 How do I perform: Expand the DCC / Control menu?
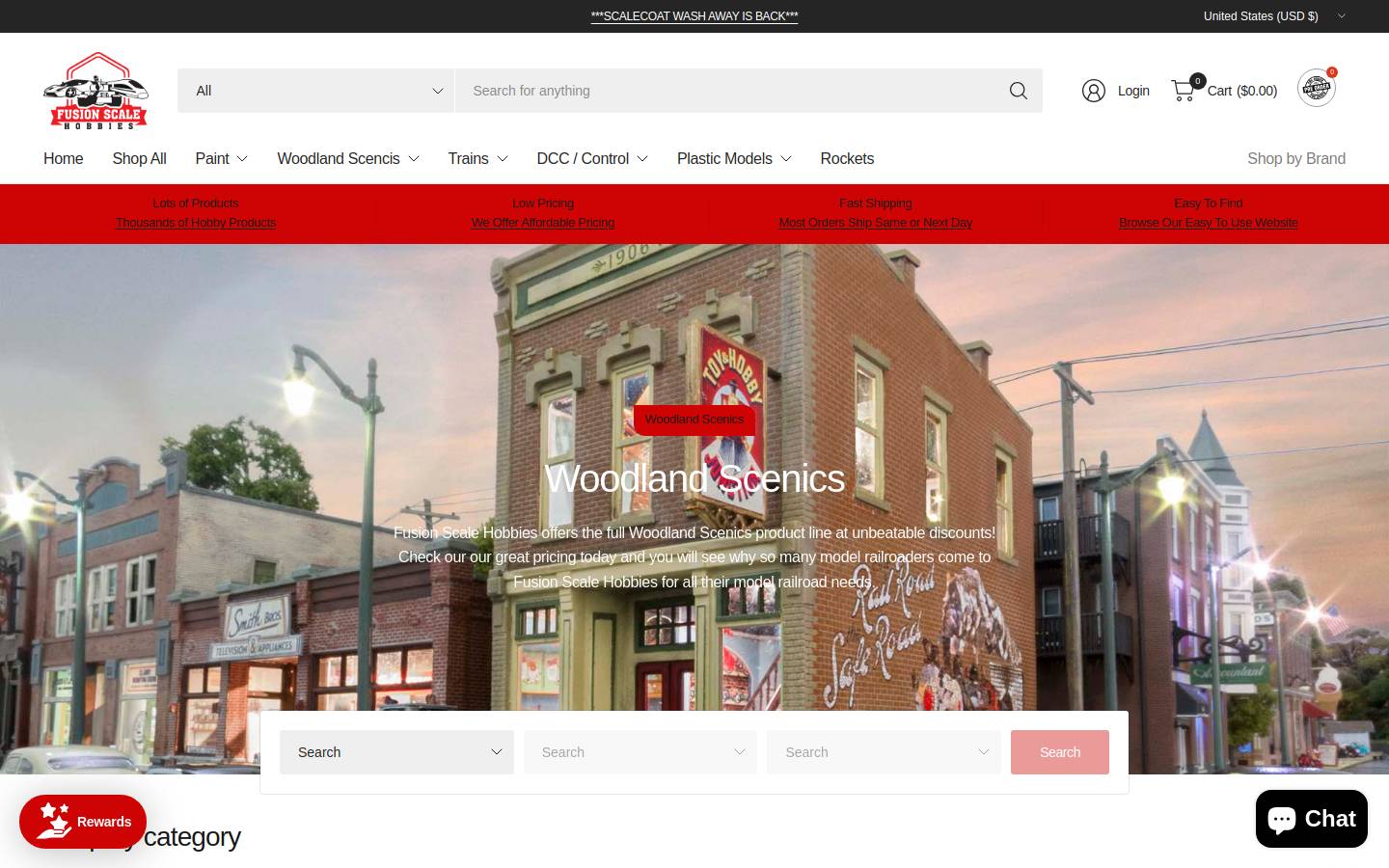(592, 158)
